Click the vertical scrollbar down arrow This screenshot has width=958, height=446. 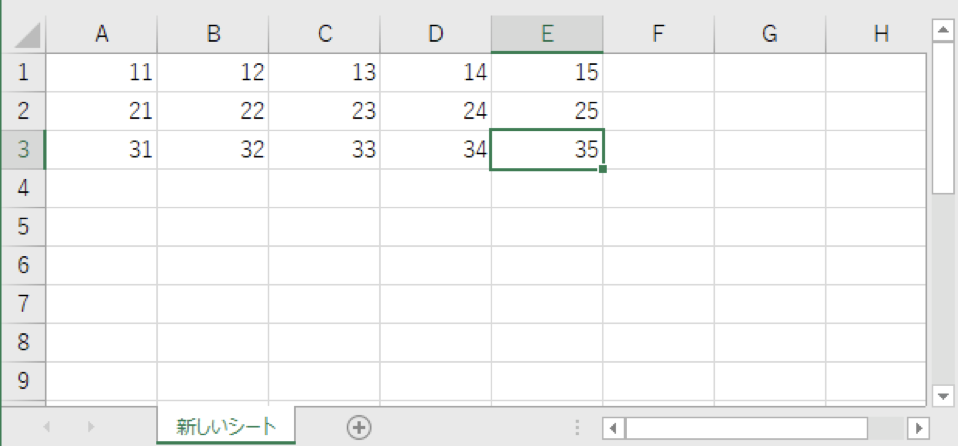click(943, 395)
